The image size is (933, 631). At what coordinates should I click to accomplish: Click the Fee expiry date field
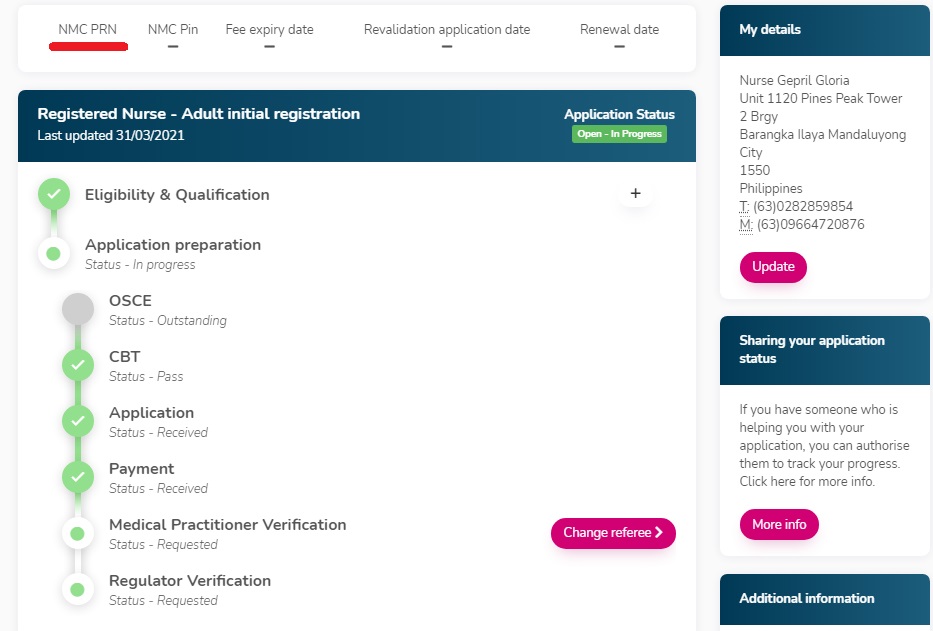coord(269,30)
